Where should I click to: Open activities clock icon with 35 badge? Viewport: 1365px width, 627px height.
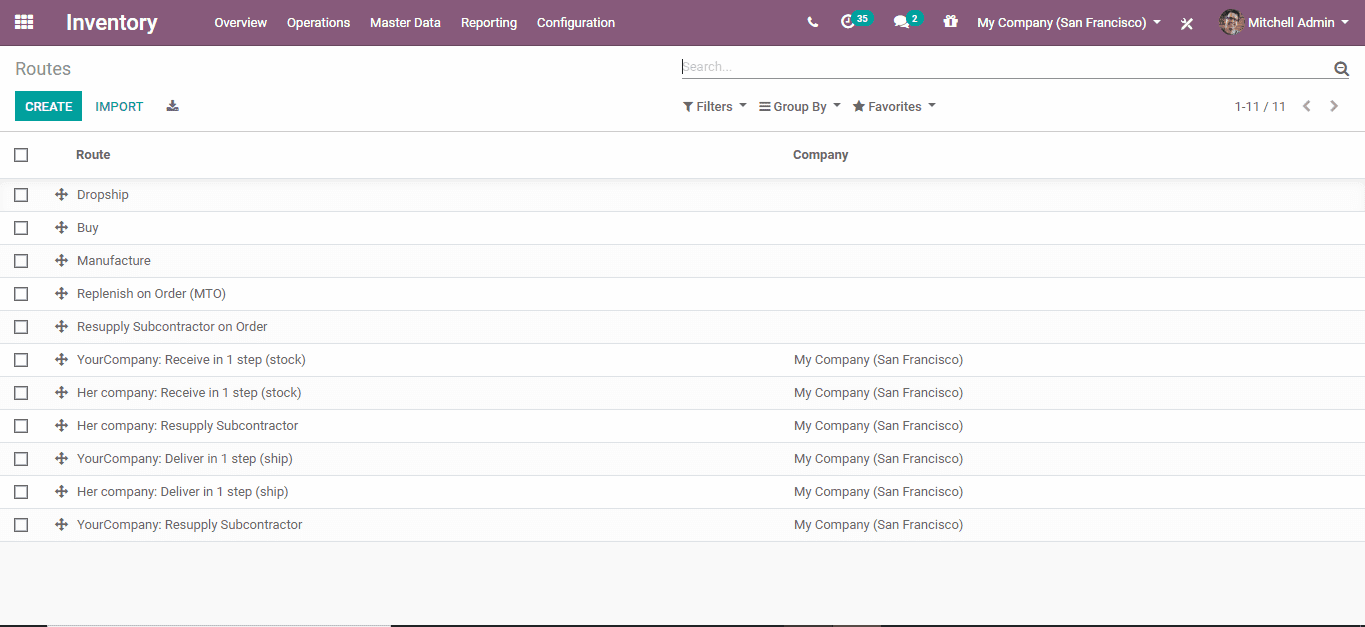(855, 21)
